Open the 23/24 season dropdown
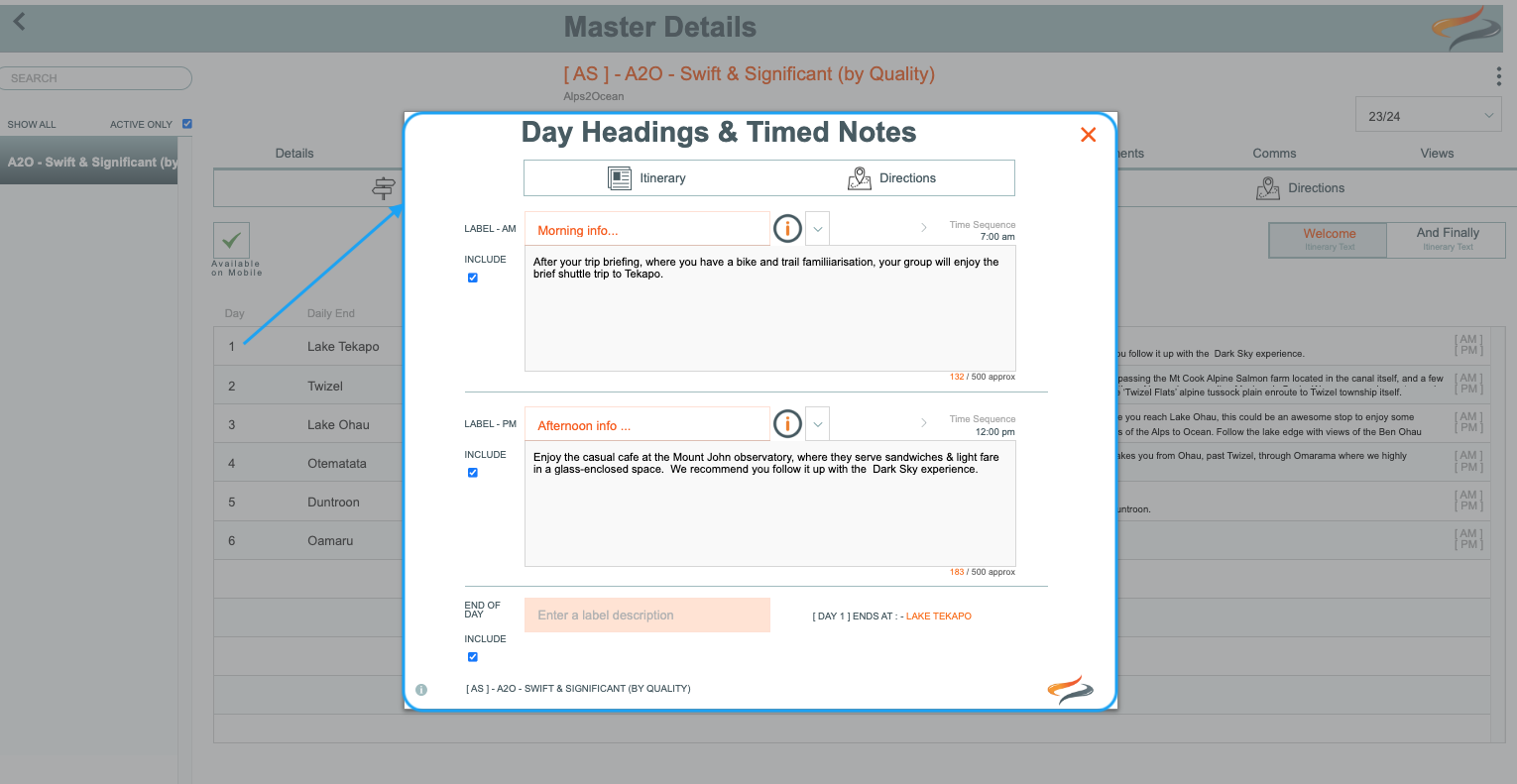 [x=1430, y=115]
